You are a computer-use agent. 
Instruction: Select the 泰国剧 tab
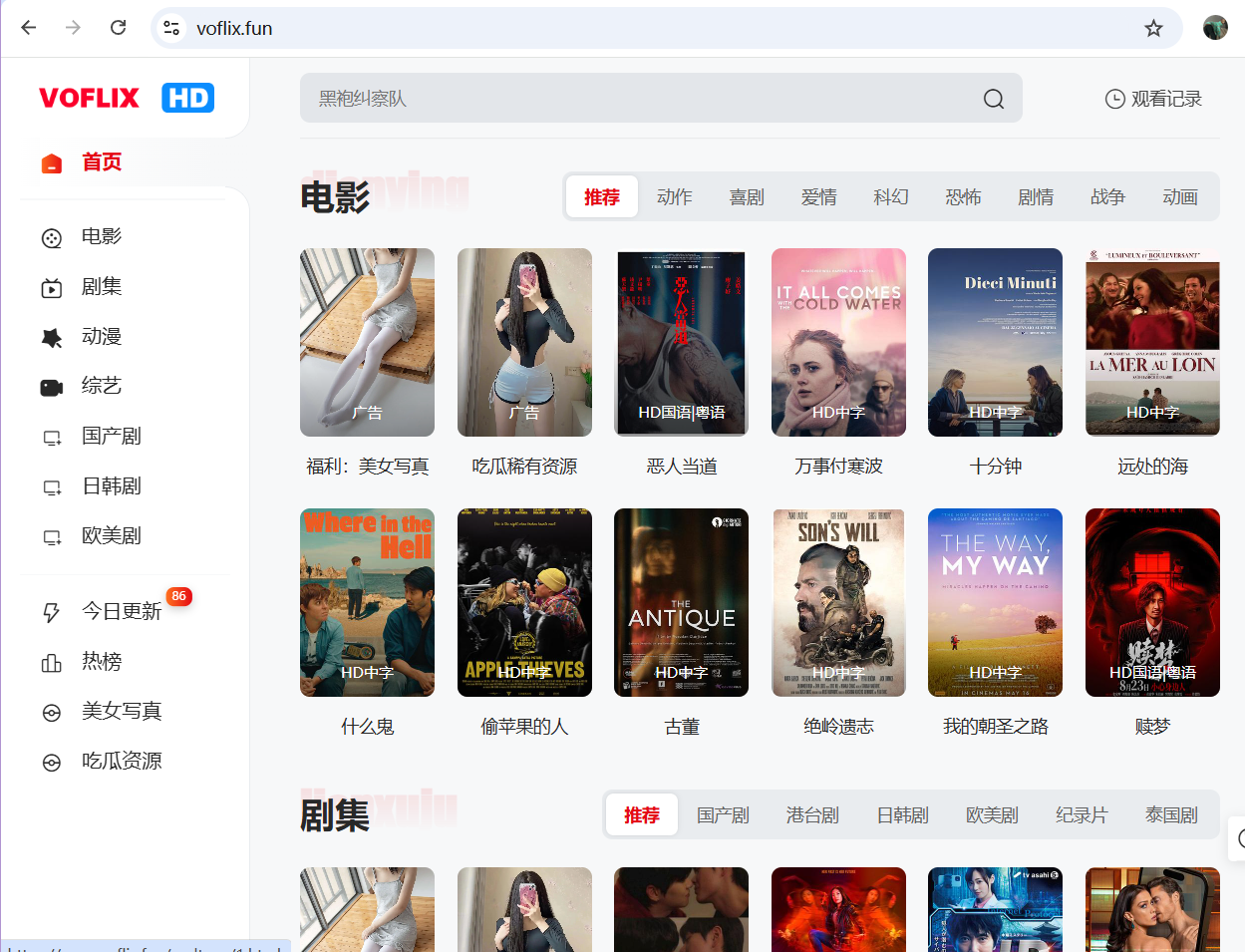[x=1171, y=815]
